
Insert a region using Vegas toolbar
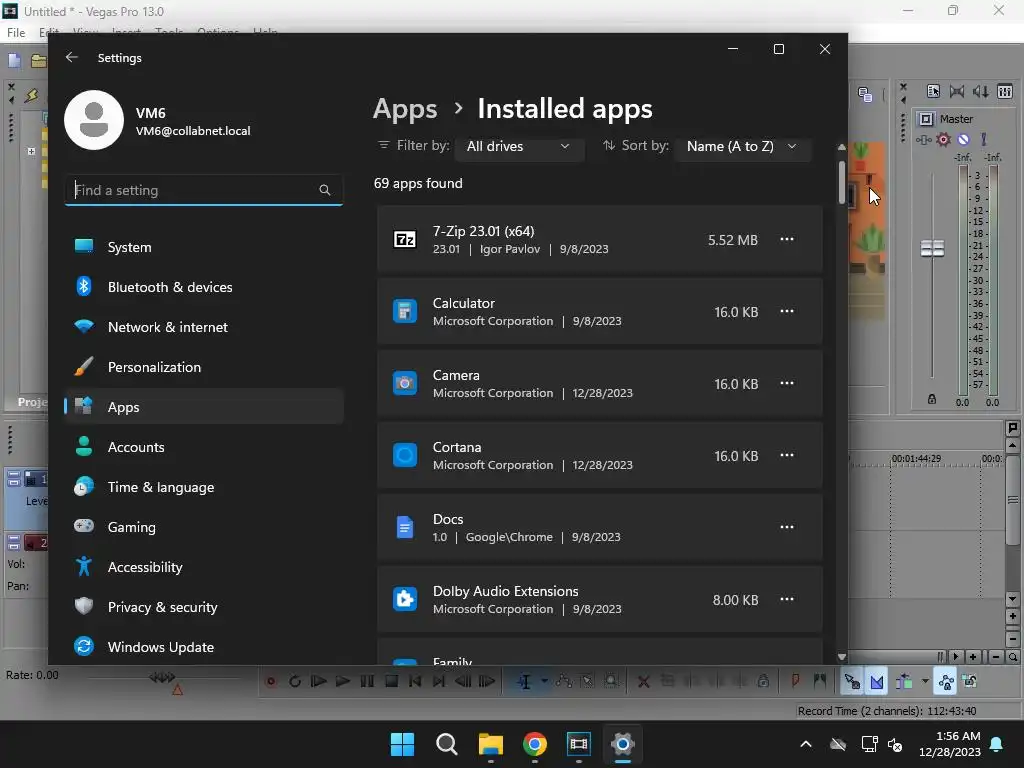(820, 682)
